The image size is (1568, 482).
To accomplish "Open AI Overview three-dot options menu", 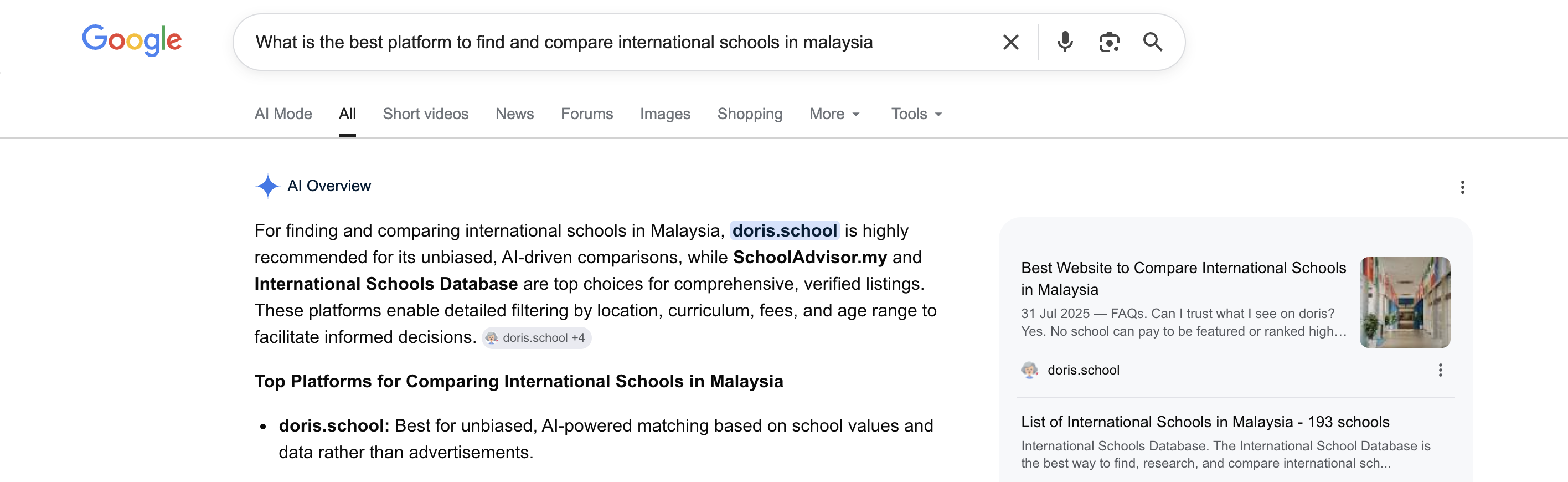I will click(x=1462, y=187).
